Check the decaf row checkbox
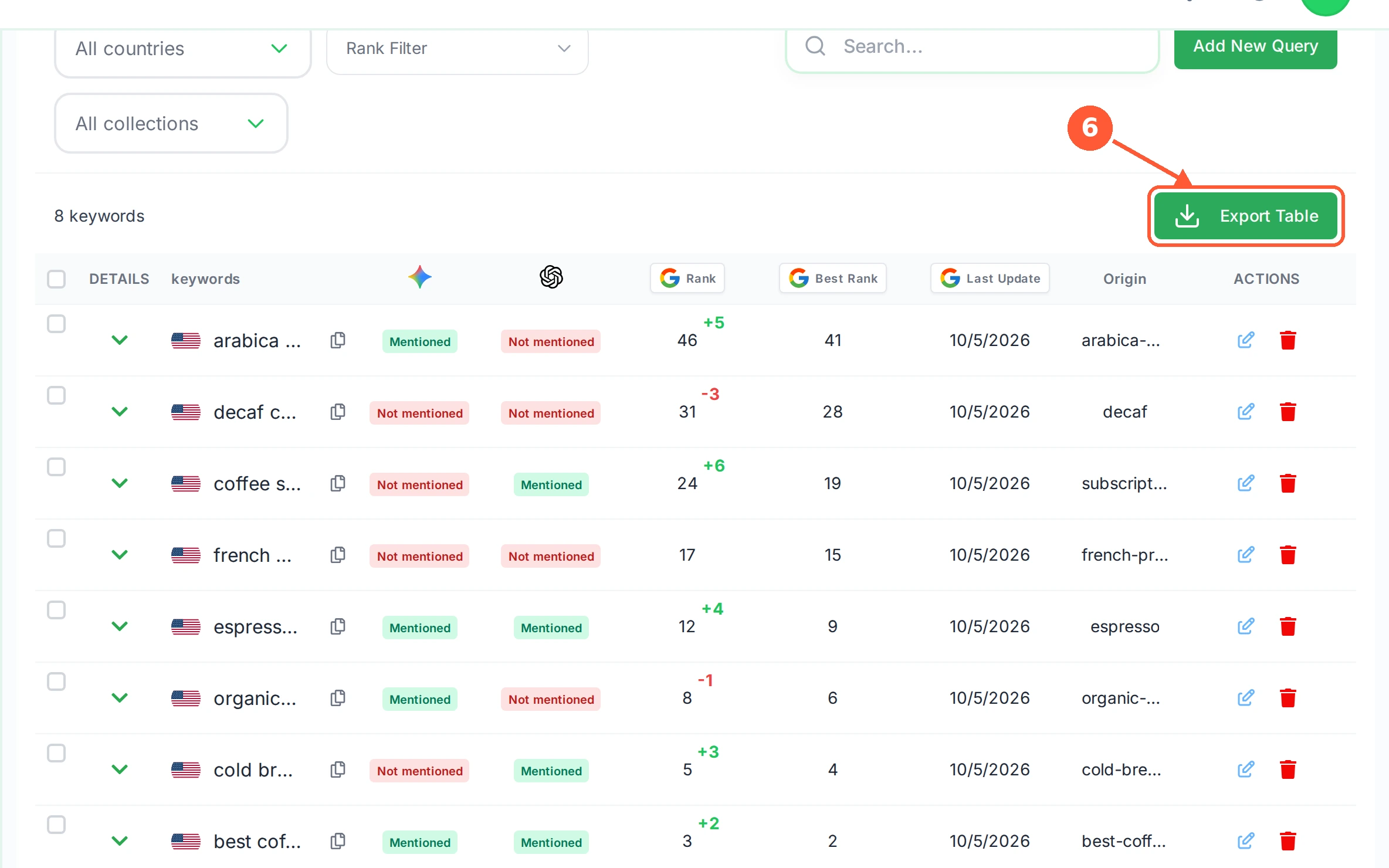Screen dimensions: 1389x868 56,395
